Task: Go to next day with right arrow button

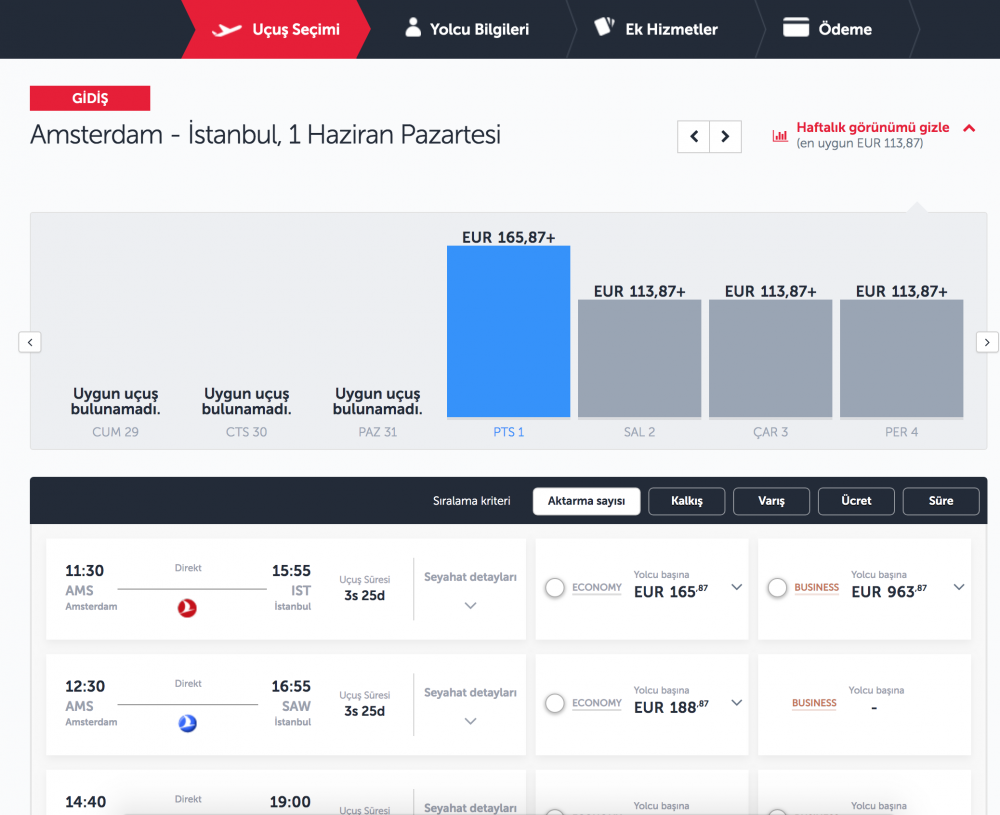Action: coord(726,136)
